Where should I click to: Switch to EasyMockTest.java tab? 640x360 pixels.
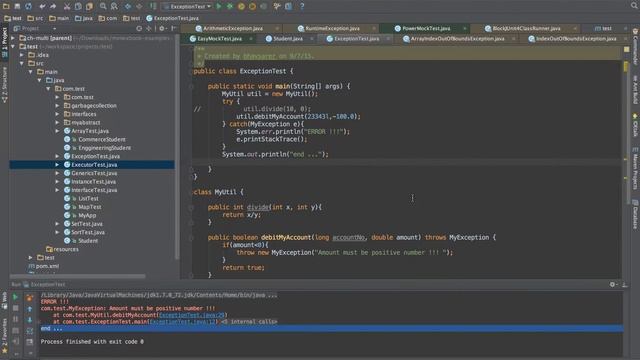point(220,39)
